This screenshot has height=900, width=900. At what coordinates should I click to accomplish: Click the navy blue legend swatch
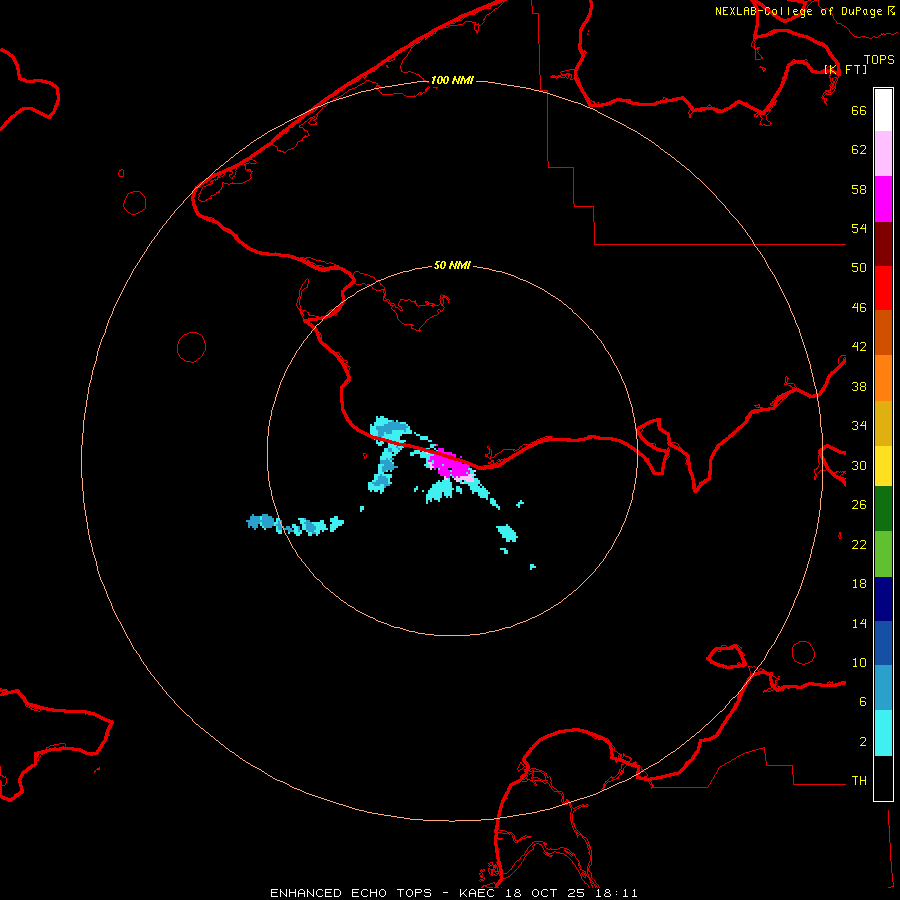(x=883, y=599)
